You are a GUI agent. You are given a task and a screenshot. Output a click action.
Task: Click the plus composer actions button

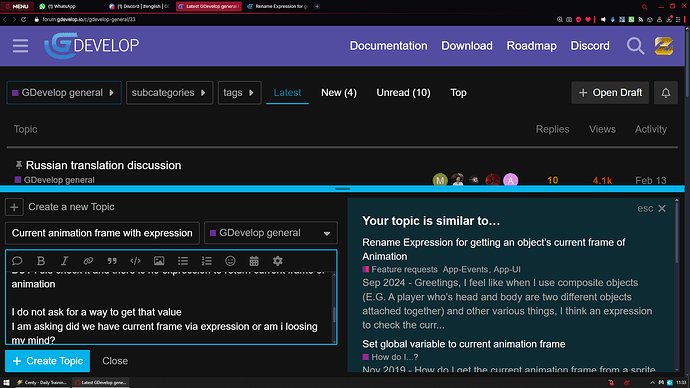[14, 207]
